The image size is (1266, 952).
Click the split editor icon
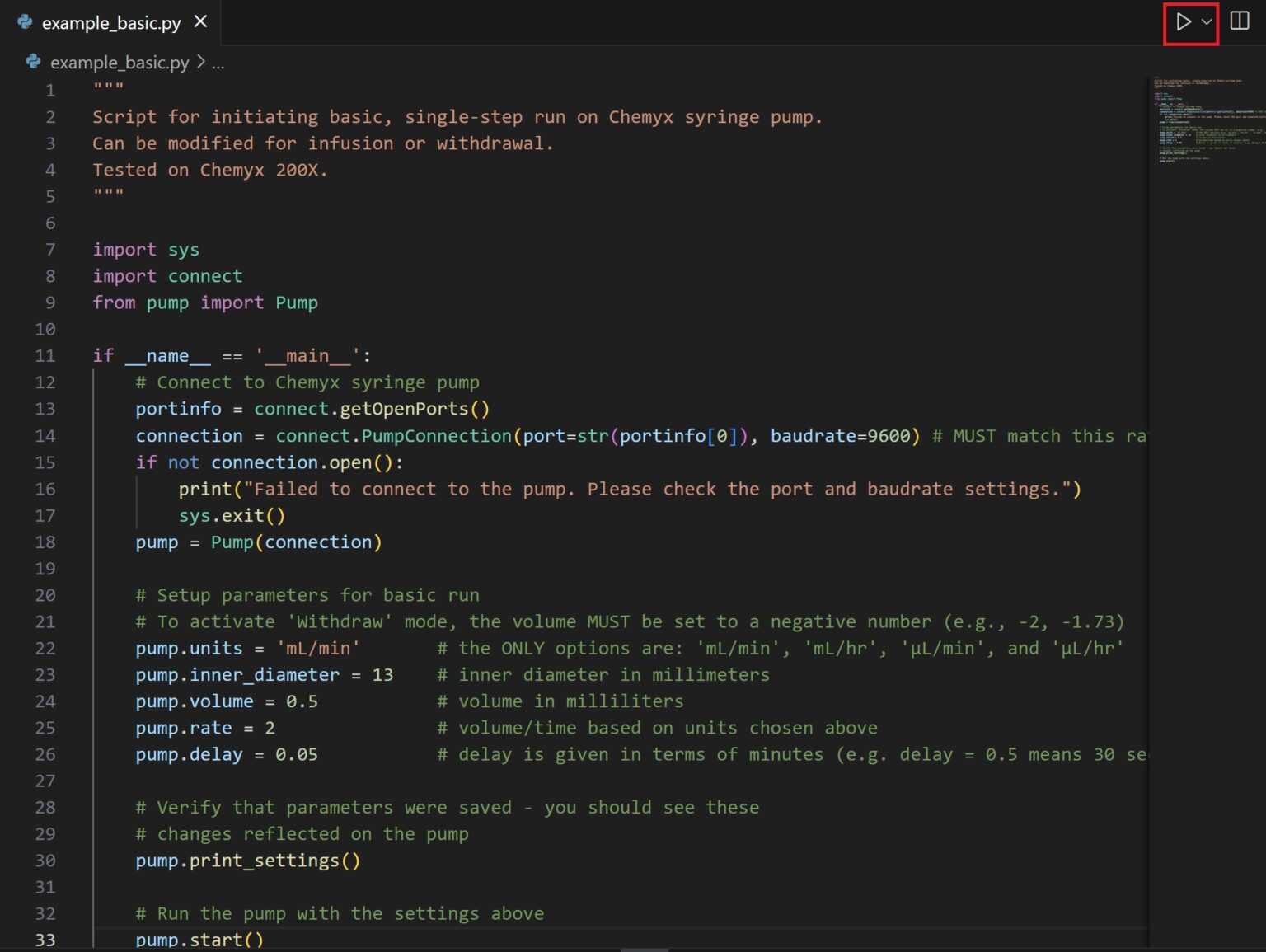coord(1239,21)
